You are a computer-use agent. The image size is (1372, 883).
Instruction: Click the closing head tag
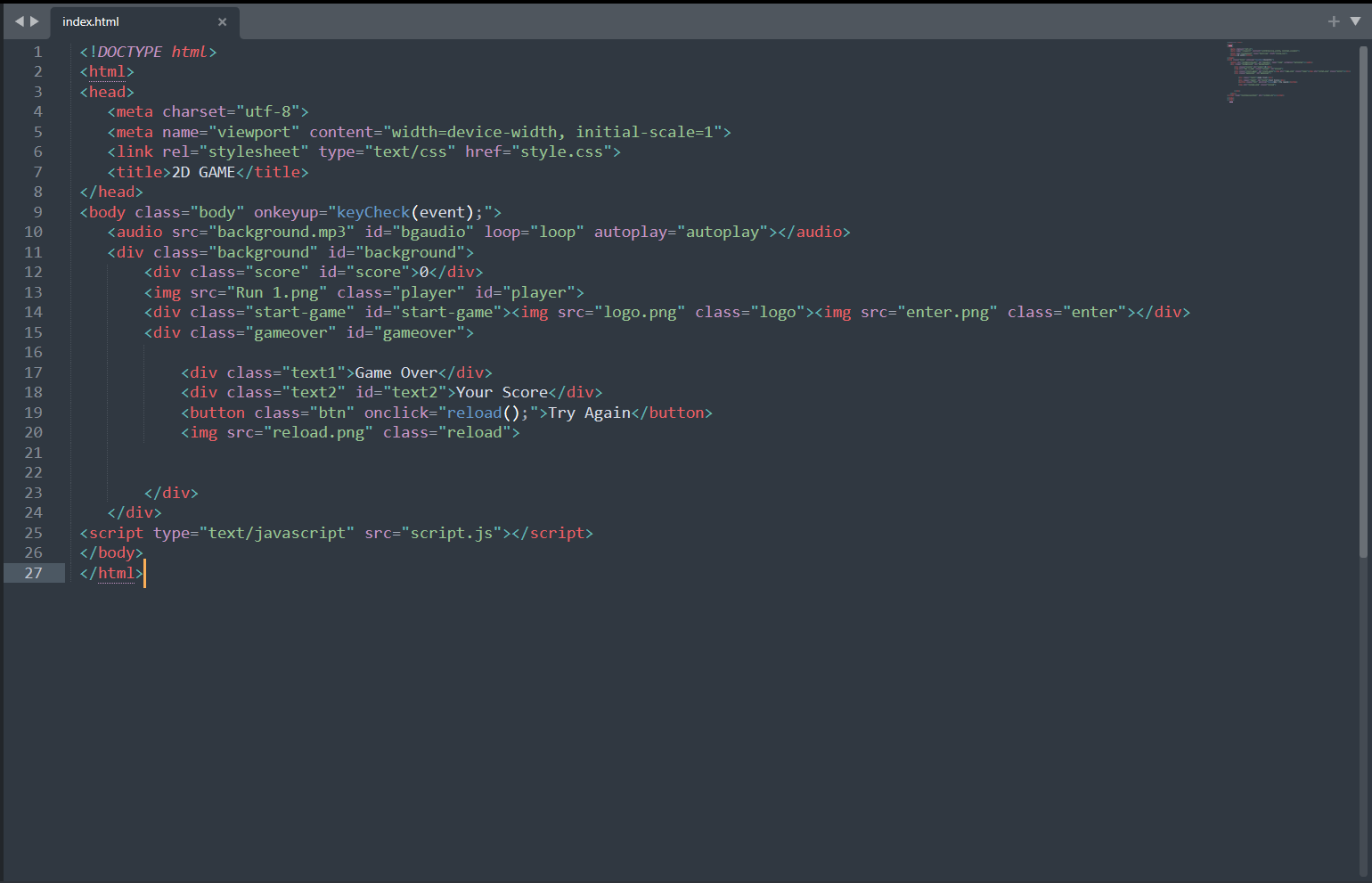(x=111, y=192)
